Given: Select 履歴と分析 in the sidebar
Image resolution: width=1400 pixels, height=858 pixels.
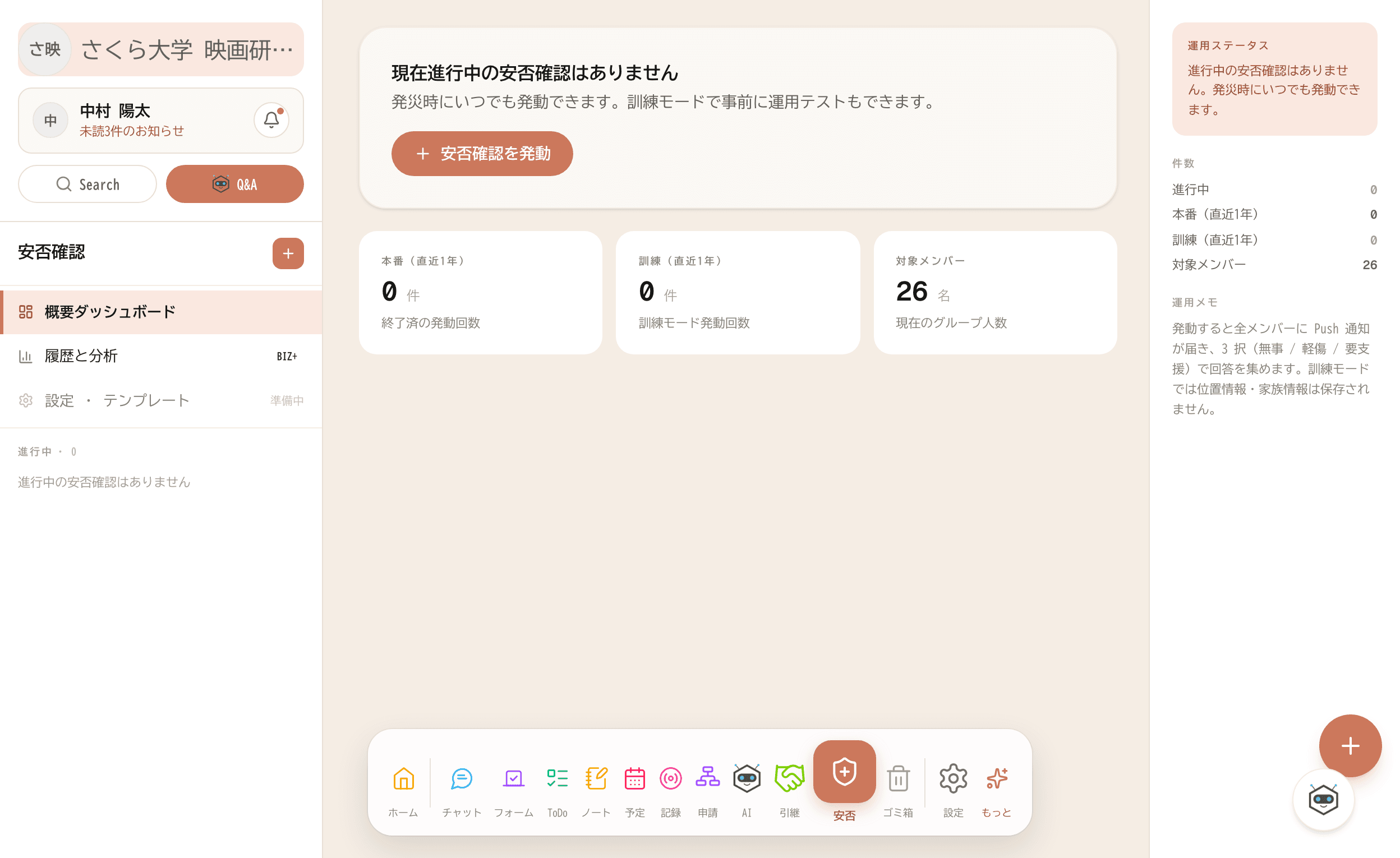Looking at the screenshot, I should pos(161,356).
